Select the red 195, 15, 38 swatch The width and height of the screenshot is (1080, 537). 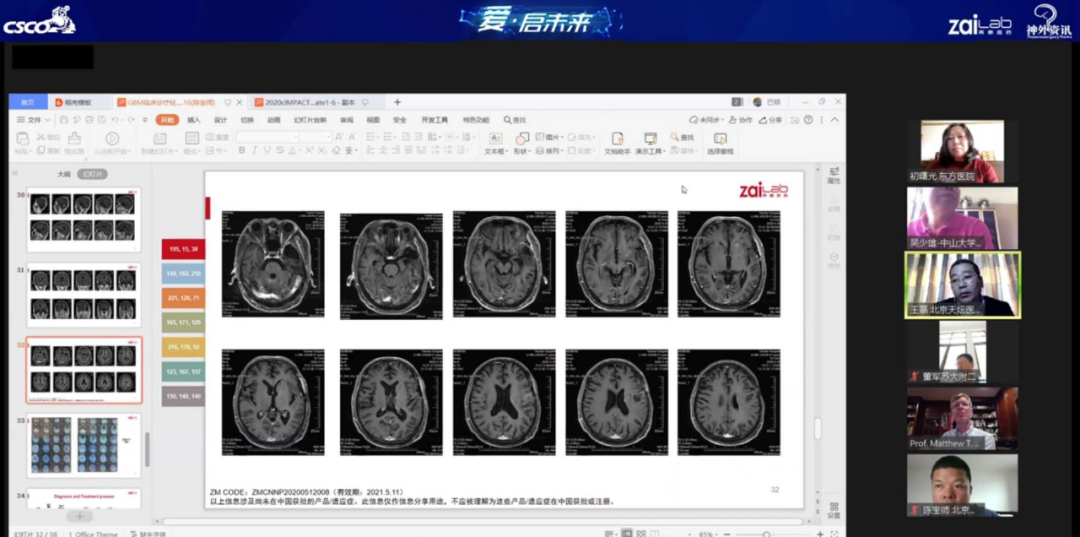tap(183, 248)
